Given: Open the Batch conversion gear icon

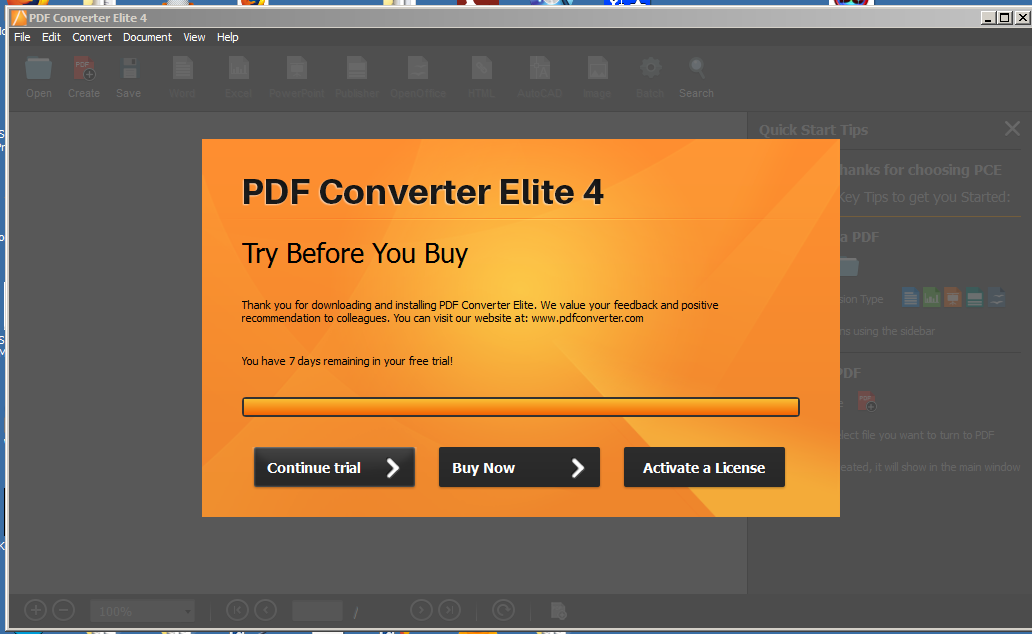Looking at the screenshot, I should 650,68.
